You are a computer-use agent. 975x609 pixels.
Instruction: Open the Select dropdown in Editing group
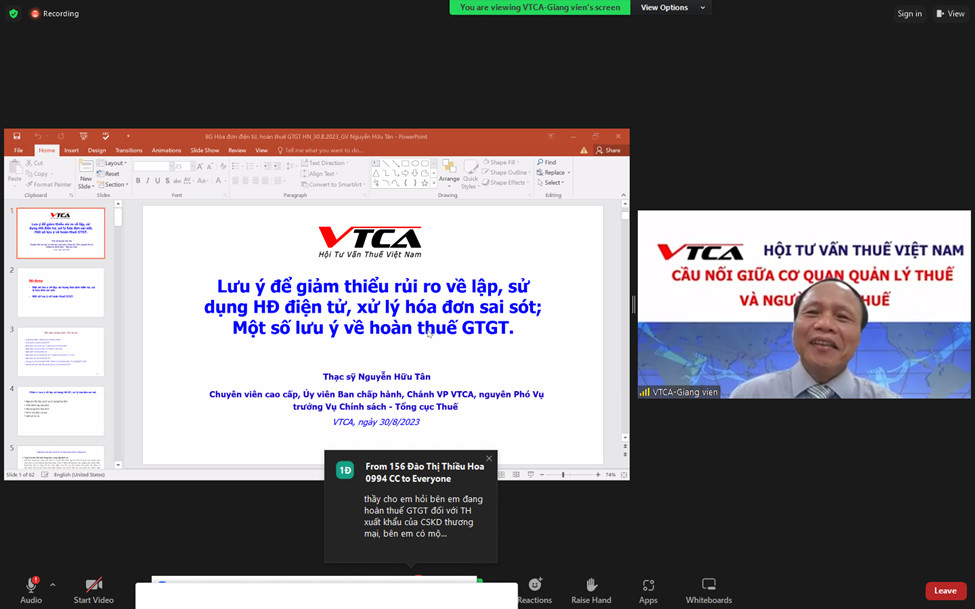(551, 182)
